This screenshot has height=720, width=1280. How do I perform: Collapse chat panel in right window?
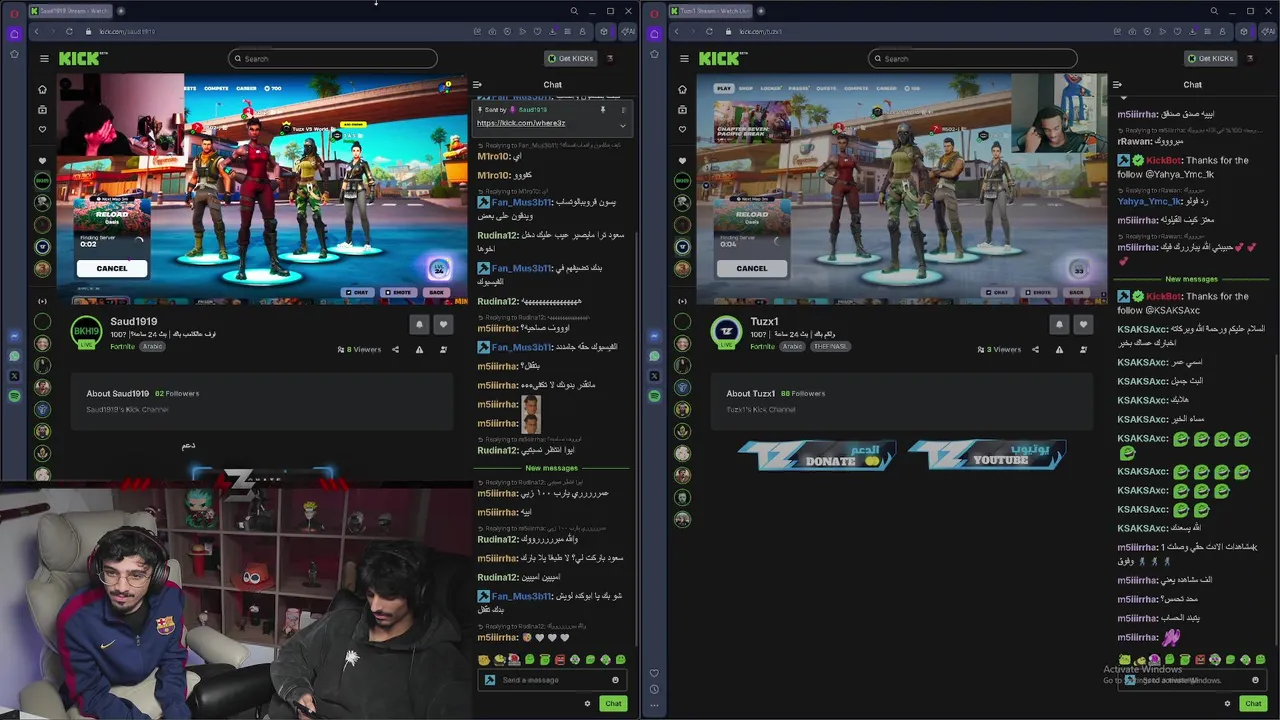pyautogui.click(x=1117, y=85)
